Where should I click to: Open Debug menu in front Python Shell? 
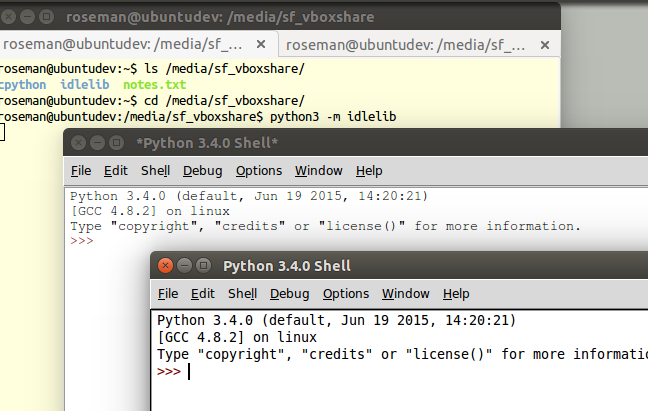(x=290, y=294)
